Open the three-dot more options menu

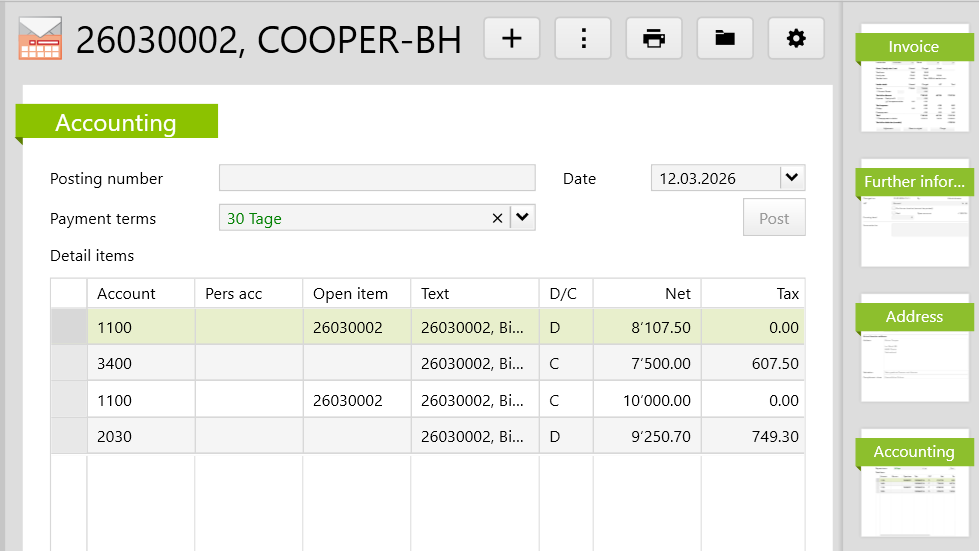[x=583, y=39]
